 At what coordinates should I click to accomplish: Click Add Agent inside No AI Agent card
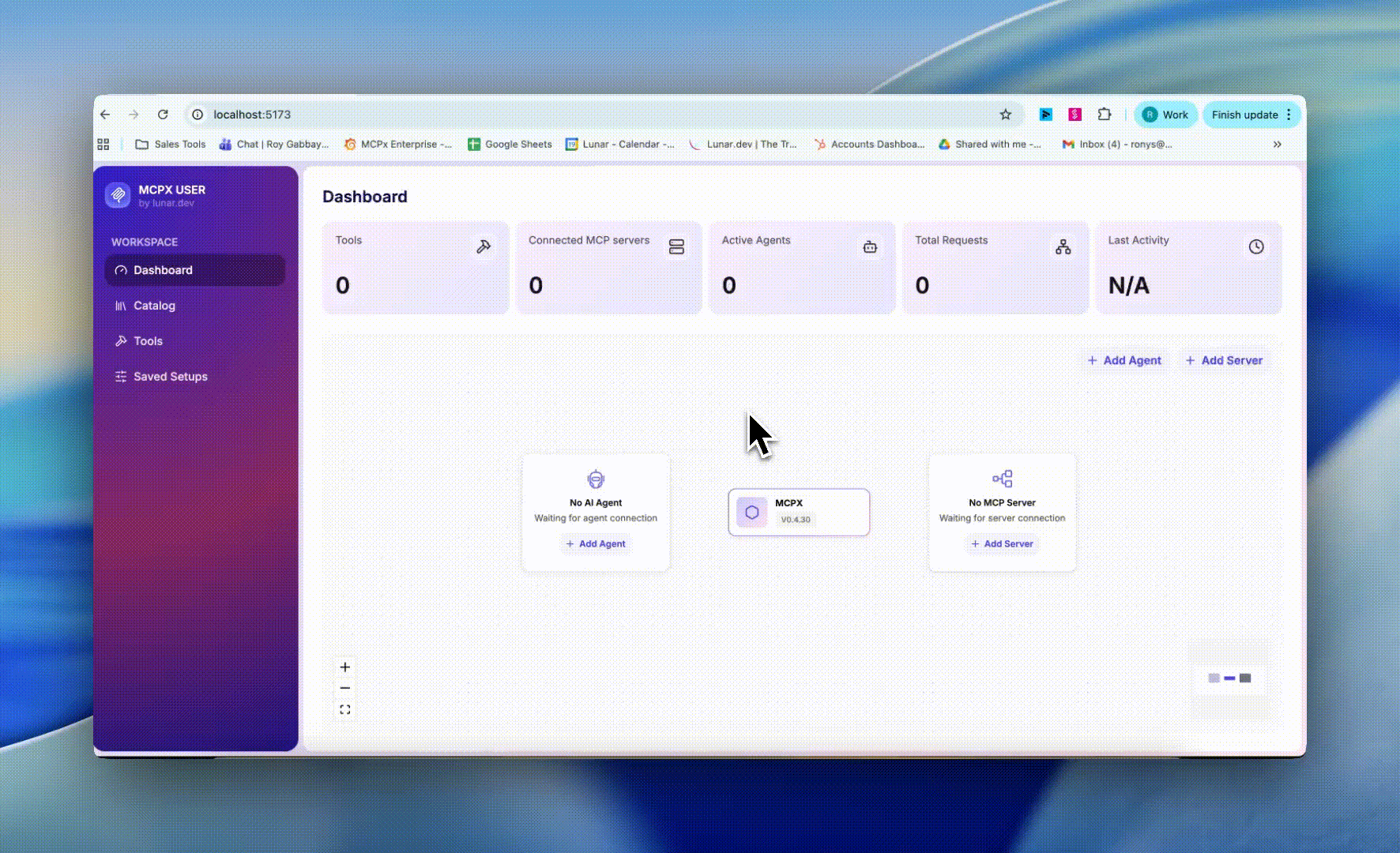596,544
